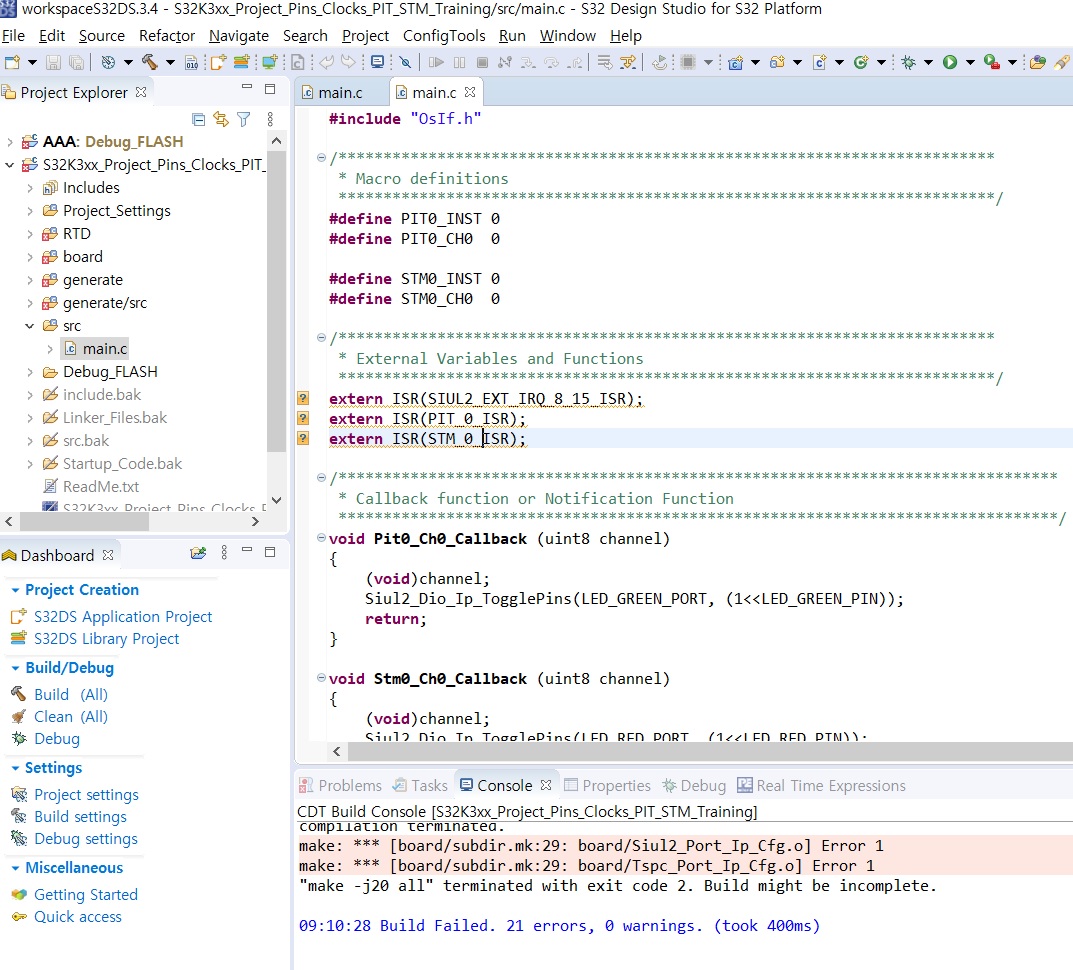Viewport: 1073px width, 970px height.
Task: Open the dropdown arrow next to Run button
Action: [x=969, y=62]
